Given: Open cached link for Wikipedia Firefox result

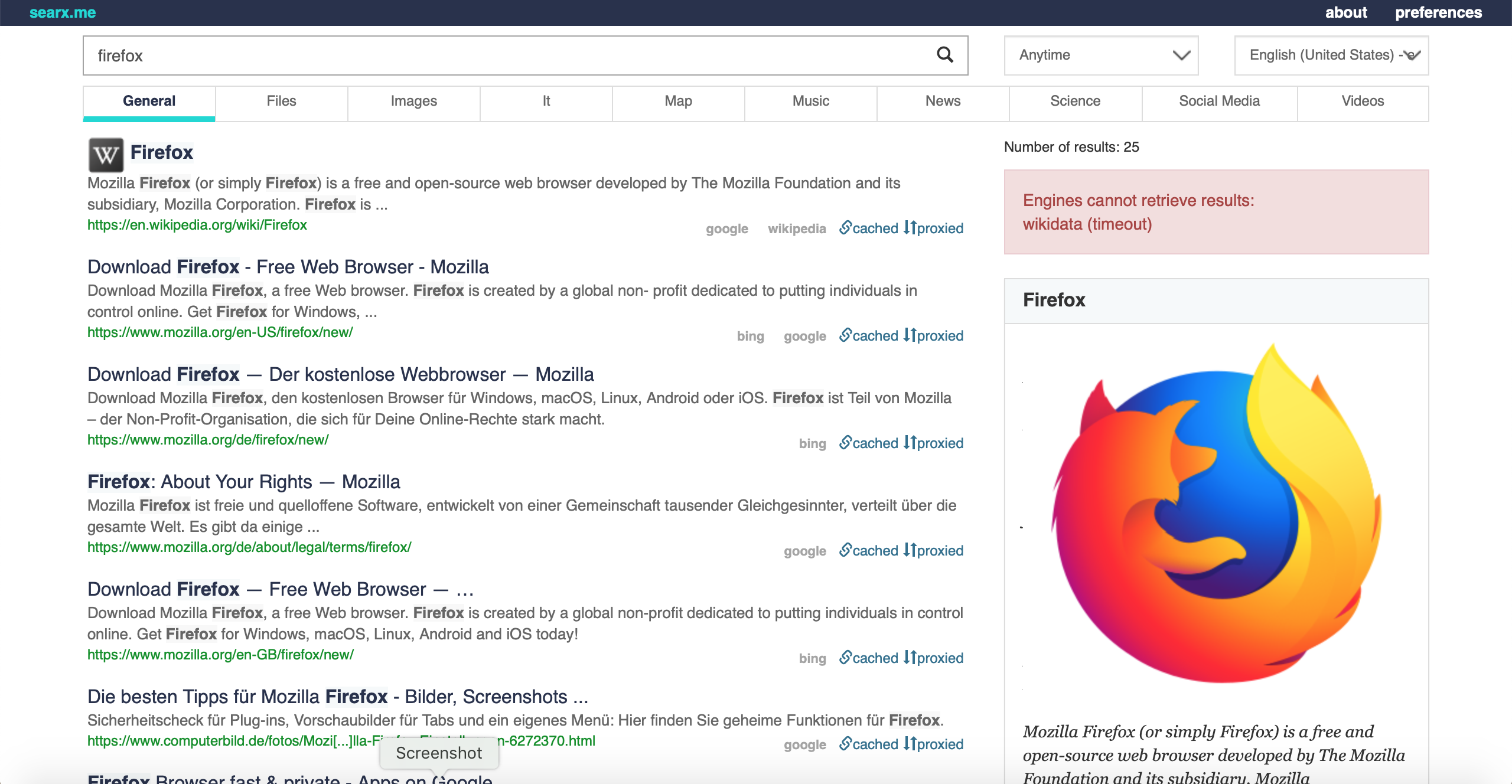Looking at the screenshot, I should [868, 228].
